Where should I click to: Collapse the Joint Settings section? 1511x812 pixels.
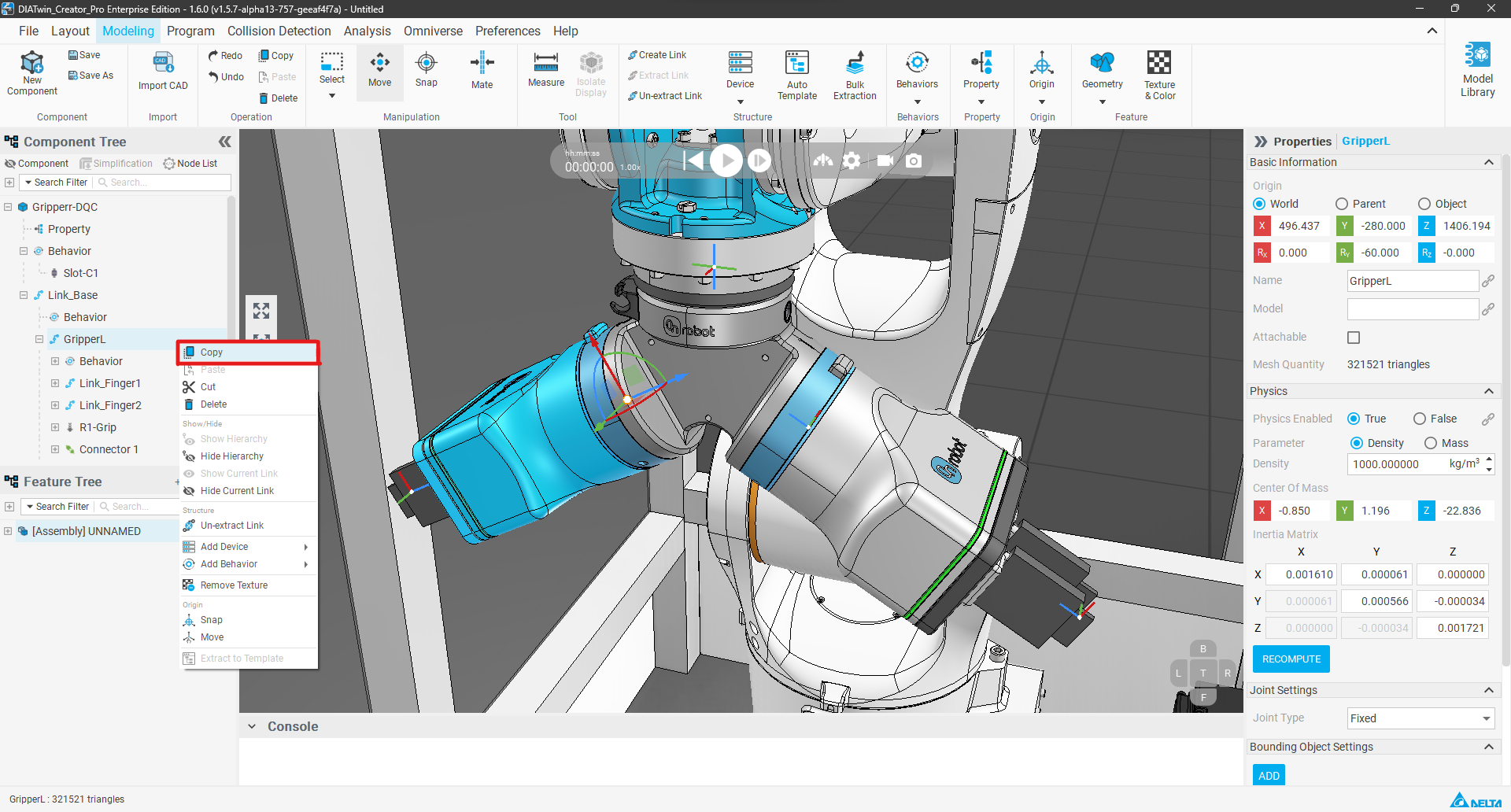(1489, 690)
